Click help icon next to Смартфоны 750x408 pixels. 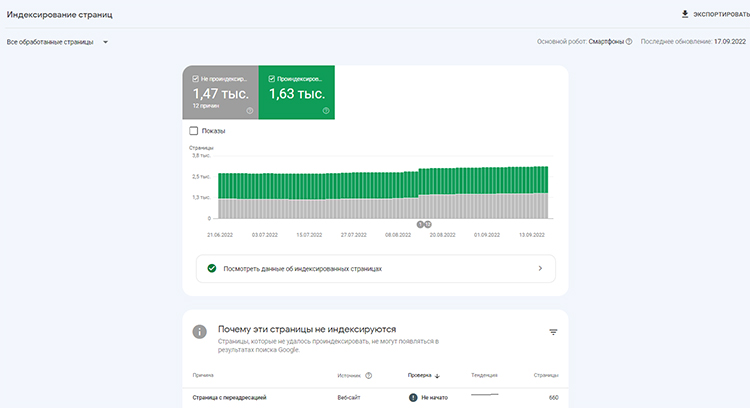629,42
